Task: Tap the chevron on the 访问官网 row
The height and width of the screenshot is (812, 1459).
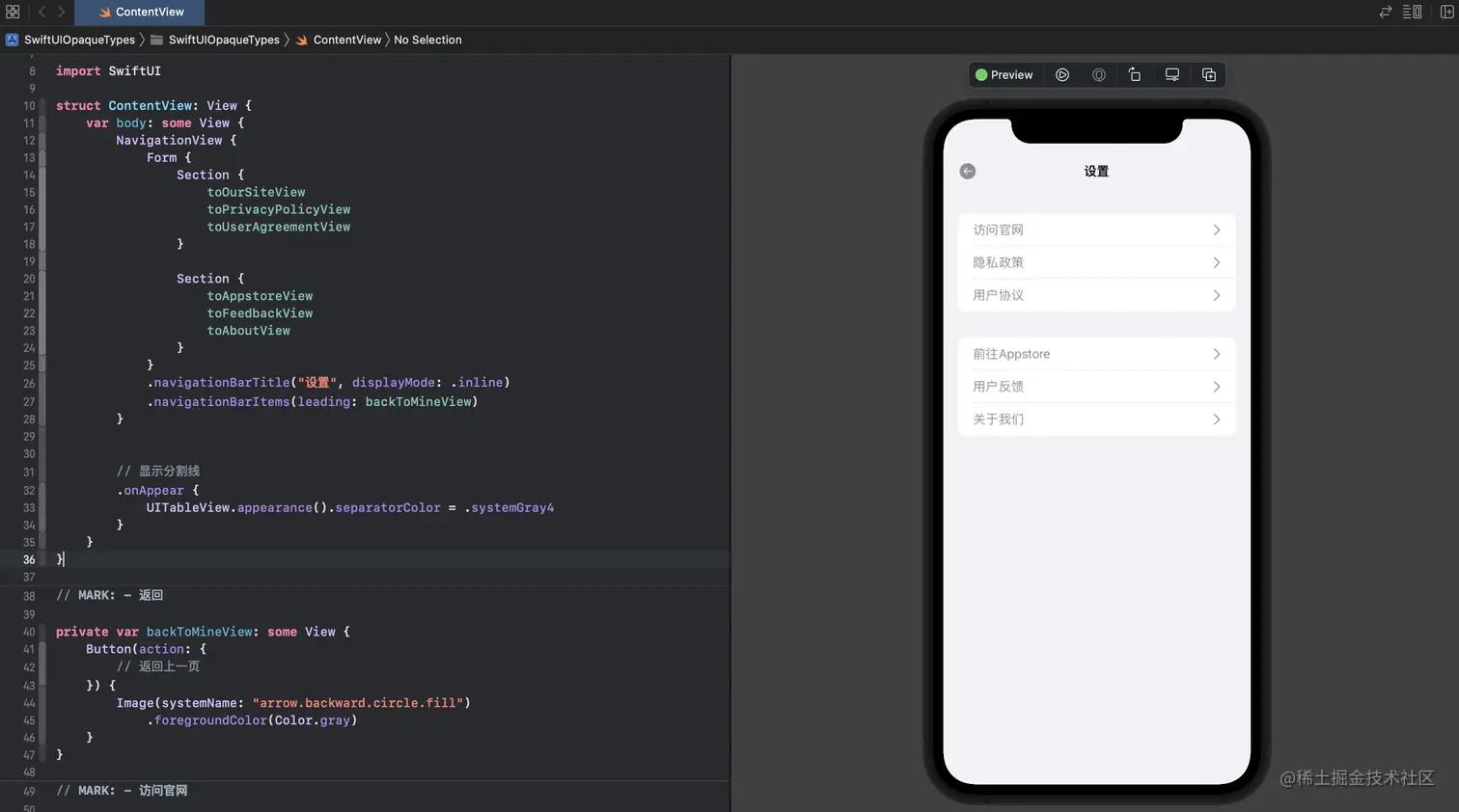Action: click(x=1217, y=230)
